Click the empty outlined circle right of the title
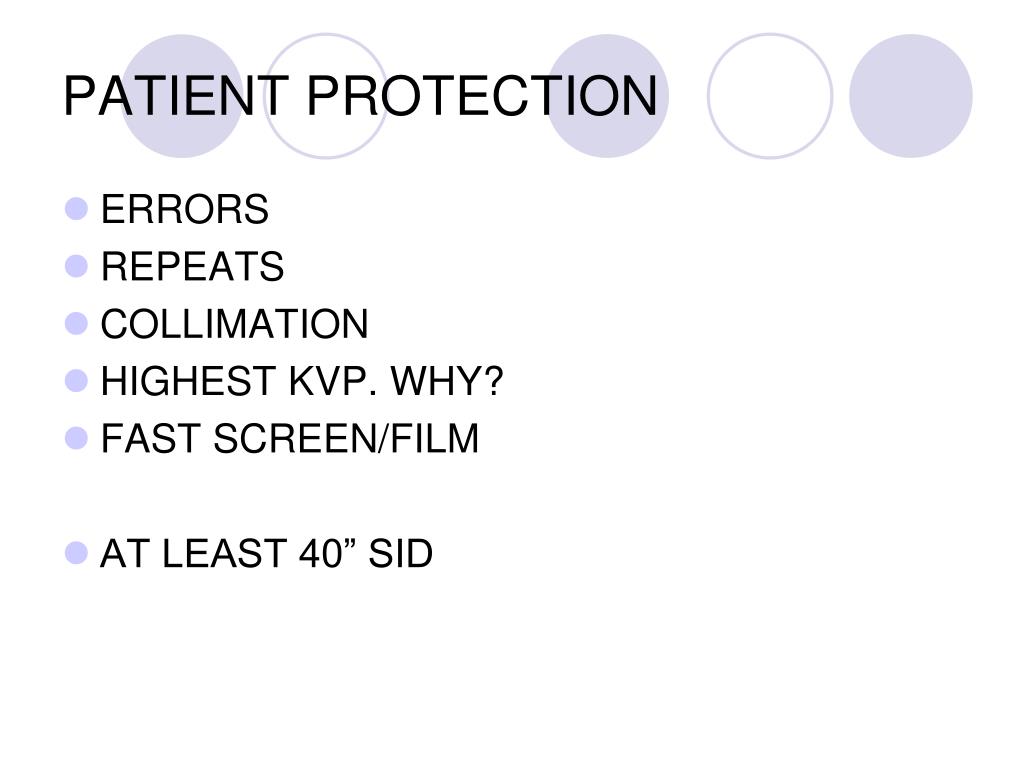 pos(770,96)
